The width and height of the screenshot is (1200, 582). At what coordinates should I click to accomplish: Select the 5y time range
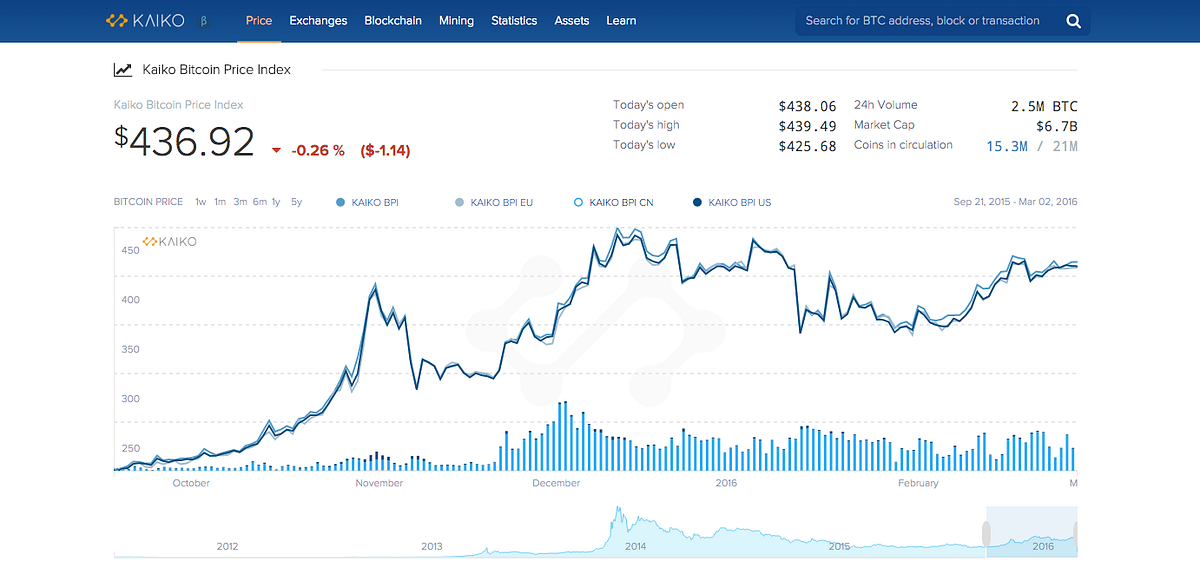[296, 202]
